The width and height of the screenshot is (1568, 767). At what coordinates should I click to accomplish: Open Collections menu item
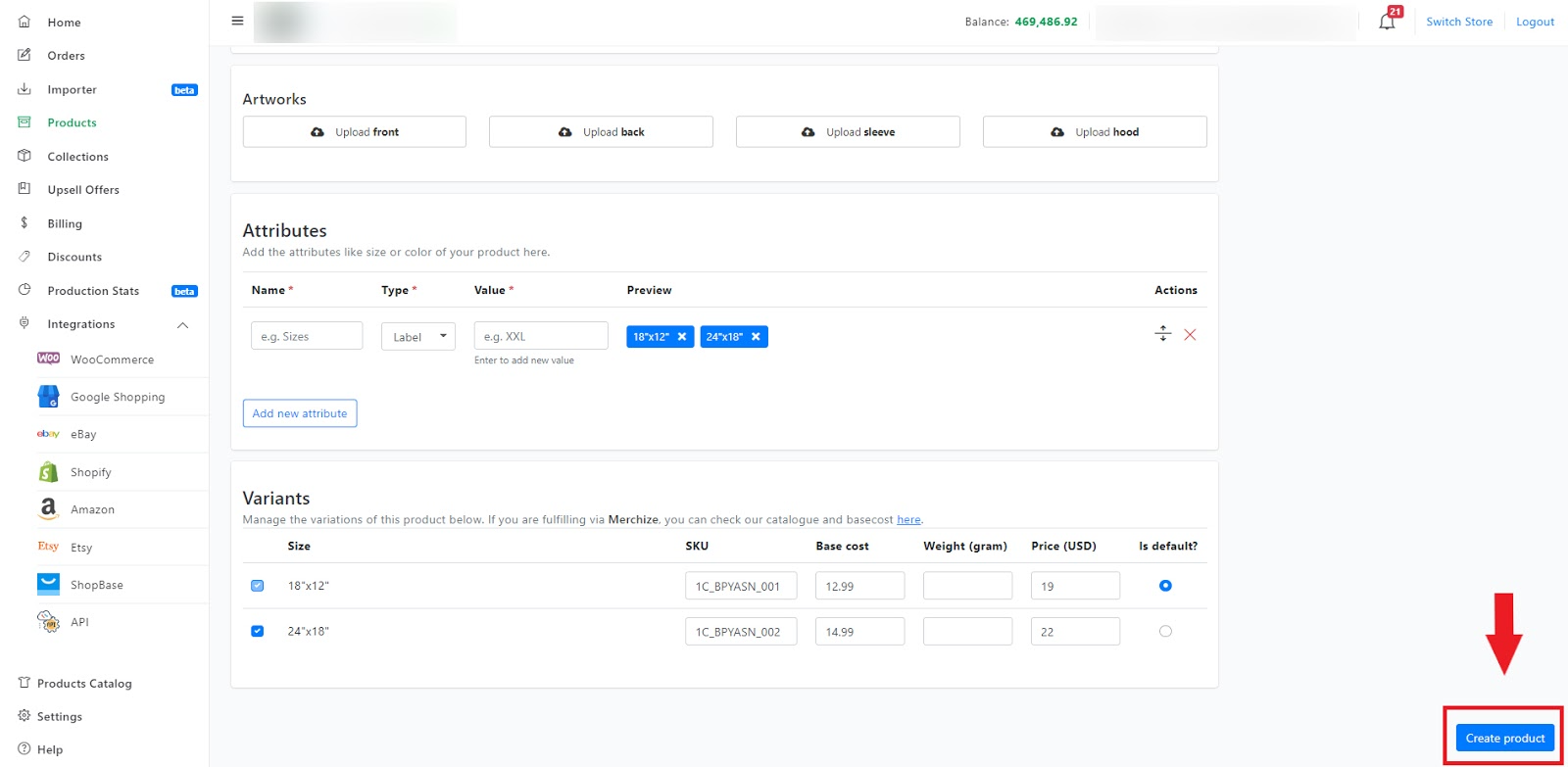click(x=77, y=157)
